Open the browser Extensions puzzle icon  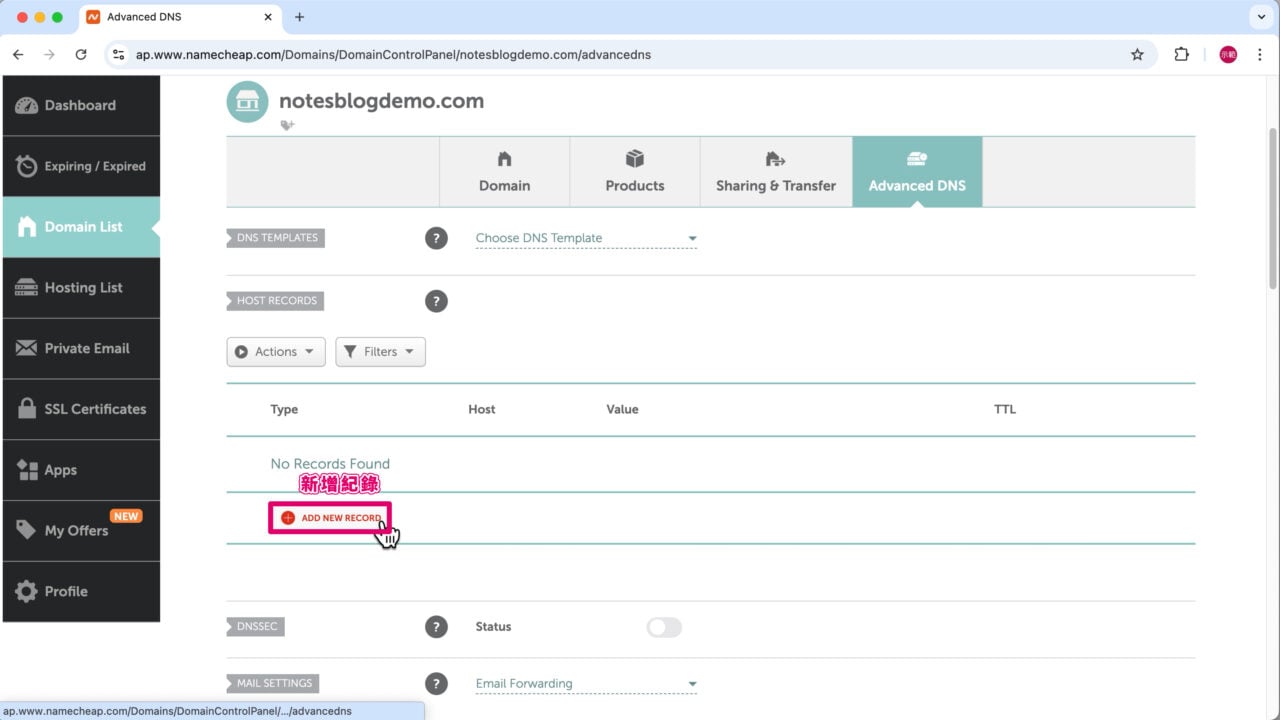click(1181, 55)
